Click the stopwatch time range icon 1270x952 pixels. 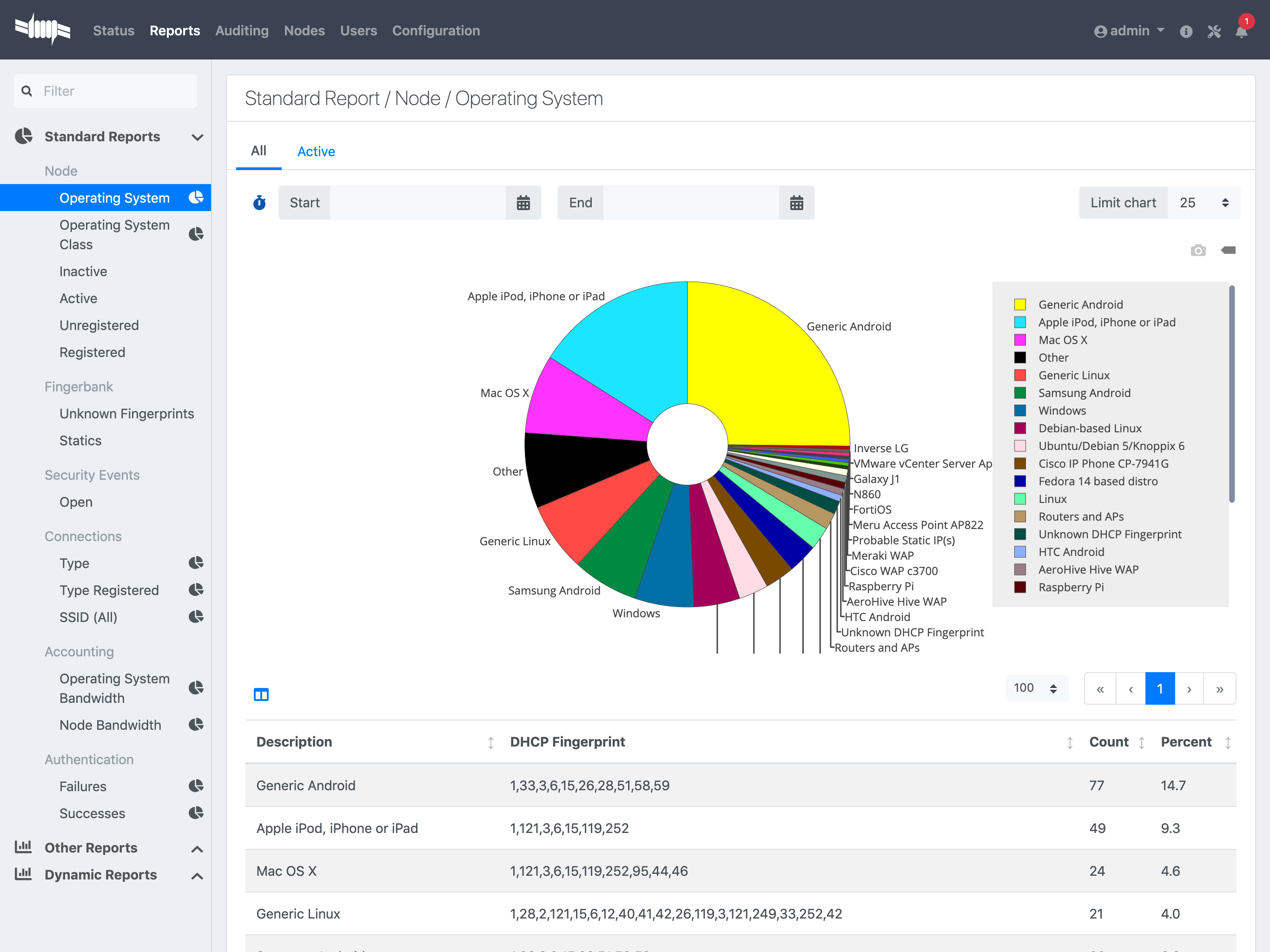tap(259, 203)
